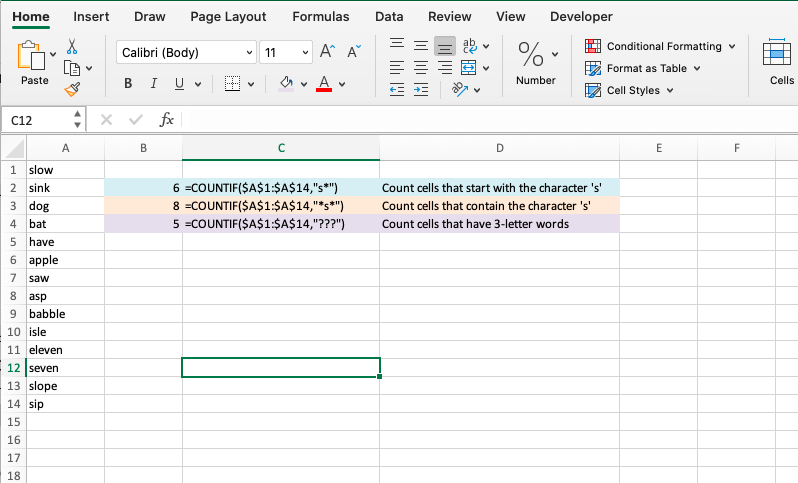798x483 pixels.
Task: Switch to the Home tab
Action: pyautogui.click(x=31, y=17)
